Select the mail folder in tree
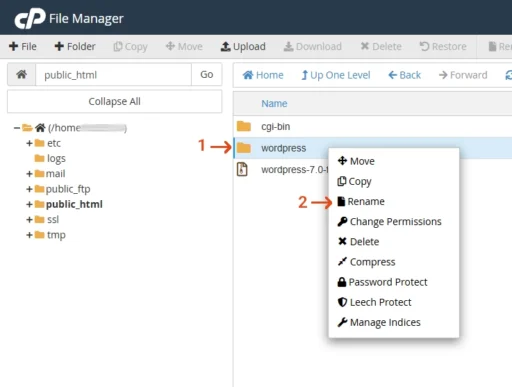The image size is (512, 387). 55,174
